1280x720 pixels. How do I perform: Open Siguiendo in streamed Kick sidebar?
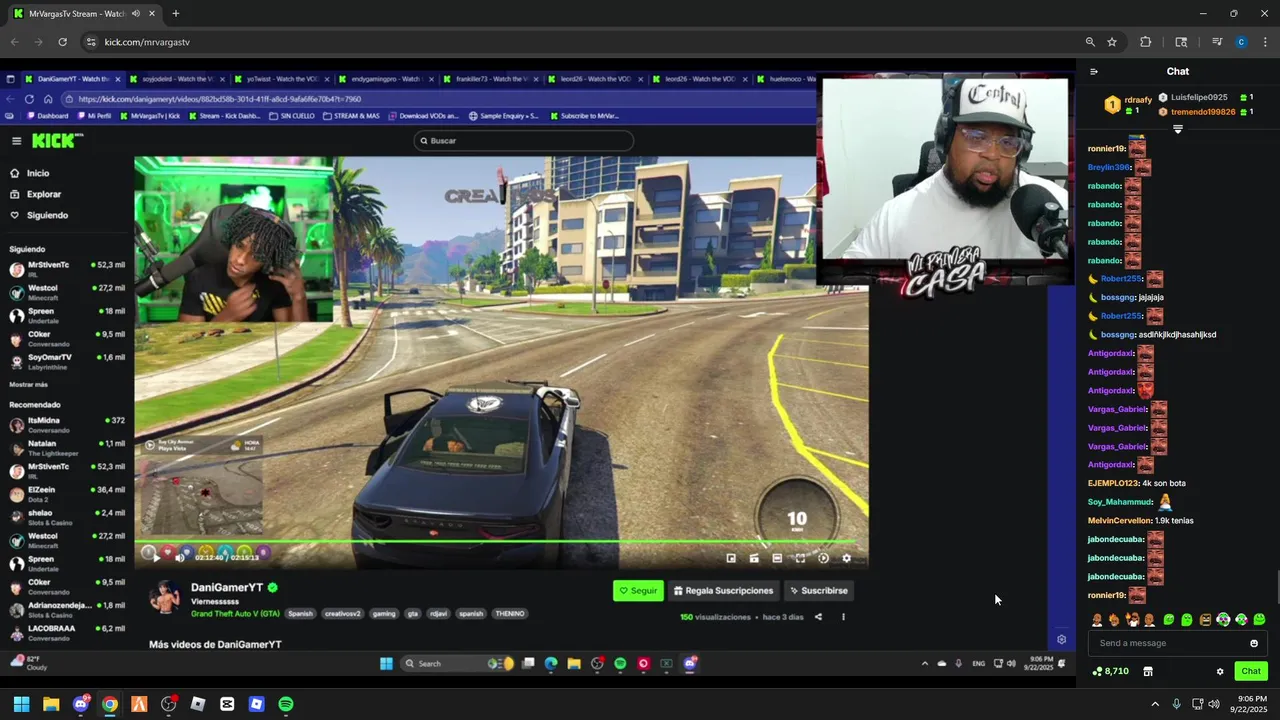[40, 215]
